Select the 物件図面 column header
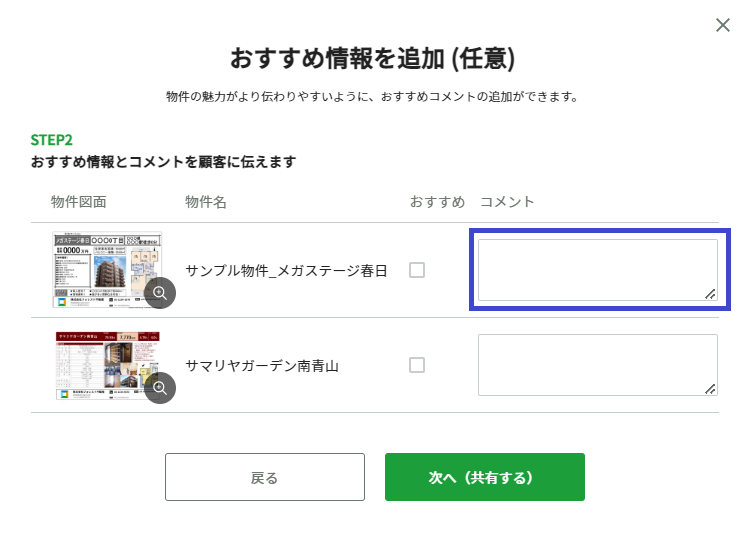 tap(78, 202)
